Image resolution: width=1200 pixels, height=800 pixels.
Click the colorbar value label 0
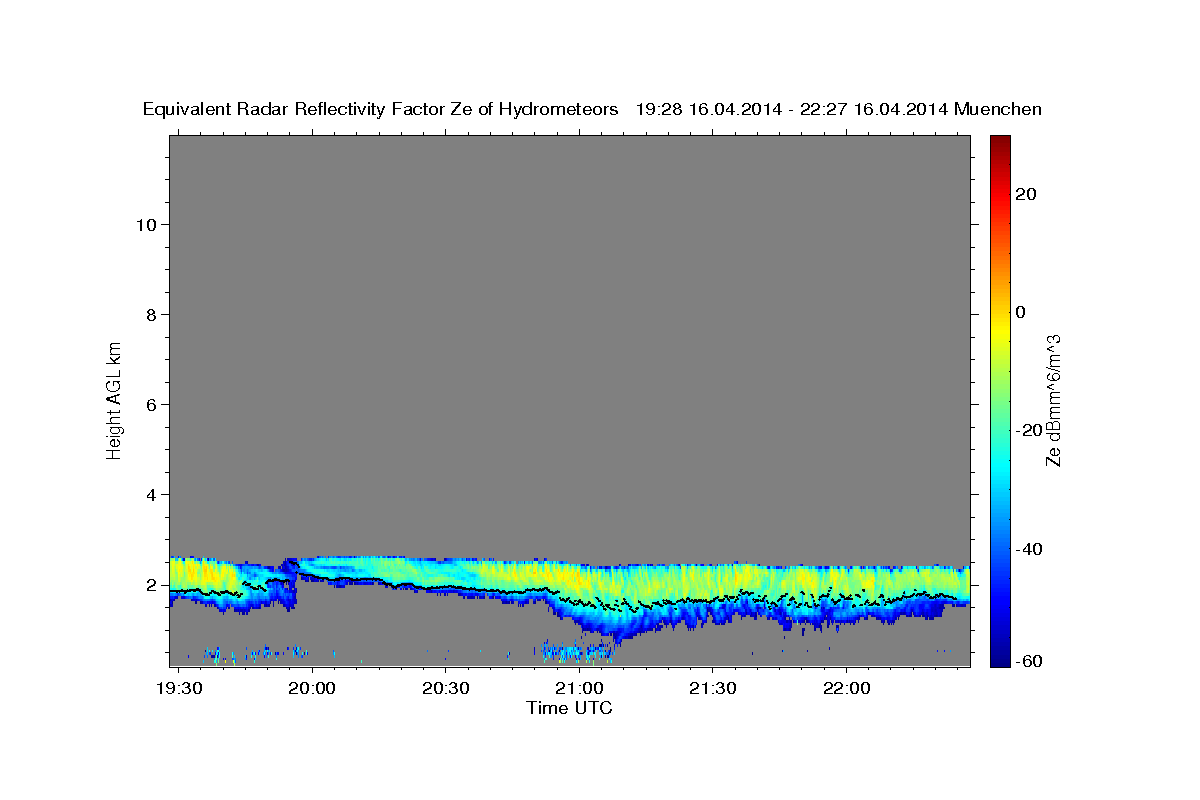[x=1020, y=312]
